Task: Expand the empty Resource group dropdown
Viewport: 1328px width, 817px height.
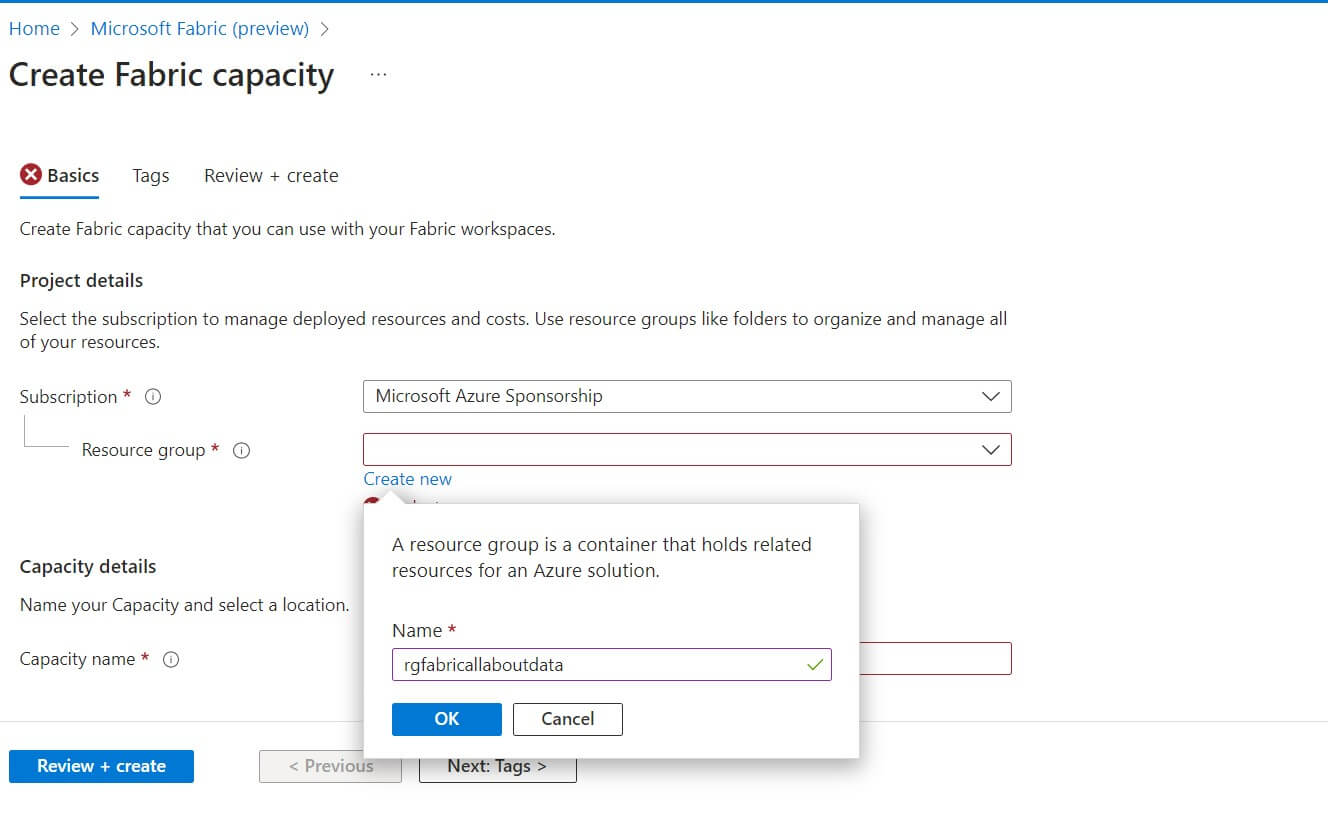Action: click(687, 449)
